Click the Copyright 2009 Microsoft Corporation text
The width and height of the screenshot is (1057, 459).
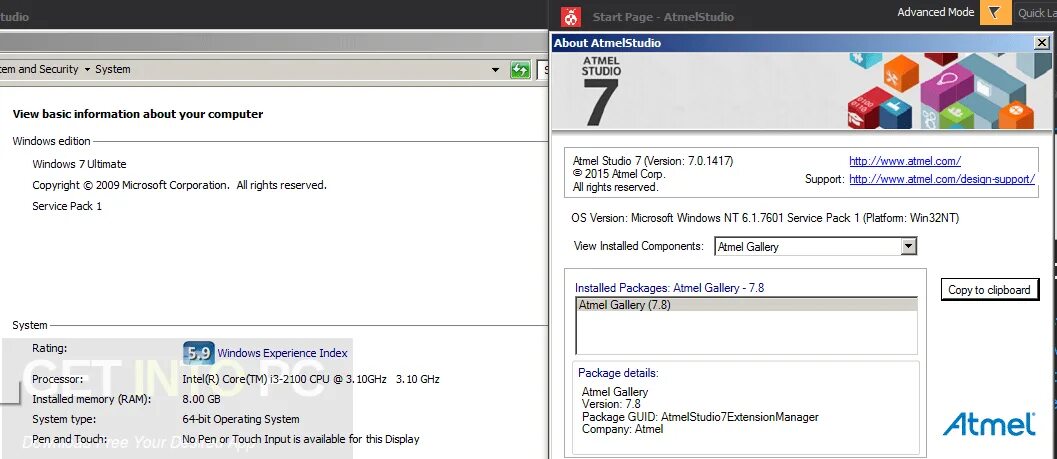pos(179,185)
